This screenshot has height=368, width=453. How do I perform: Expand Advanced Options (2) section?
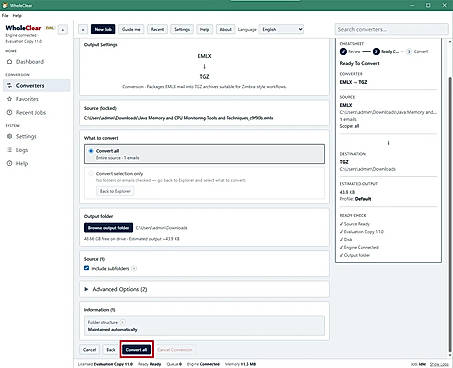pos(204,289)
